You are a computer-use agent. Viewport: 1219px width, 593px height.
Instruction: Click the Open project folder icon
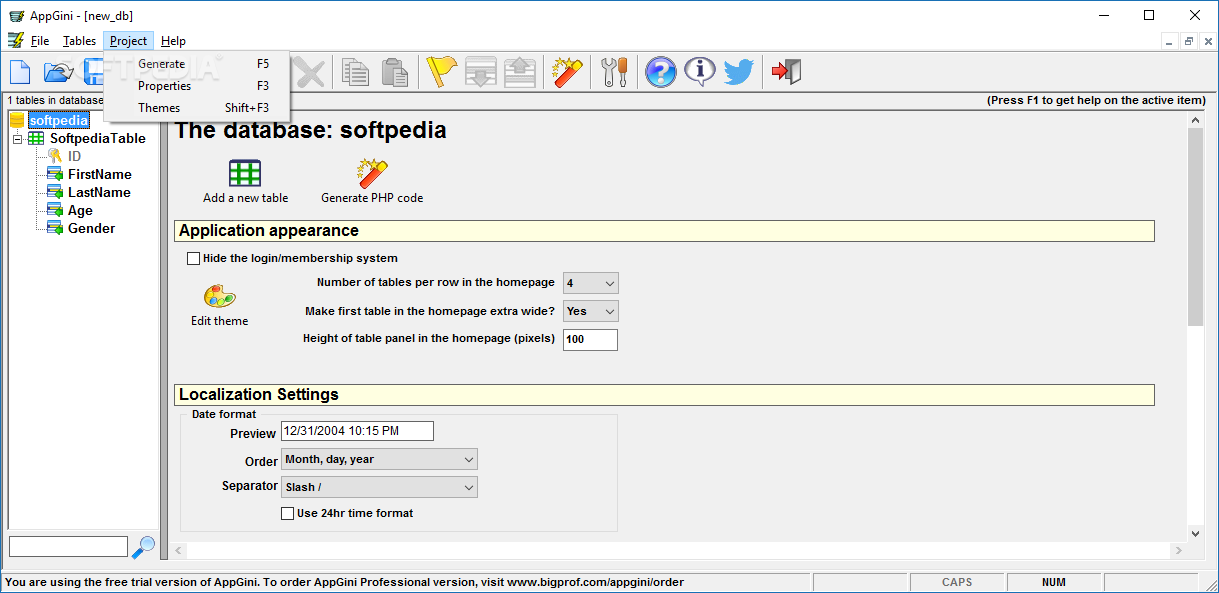59,72
